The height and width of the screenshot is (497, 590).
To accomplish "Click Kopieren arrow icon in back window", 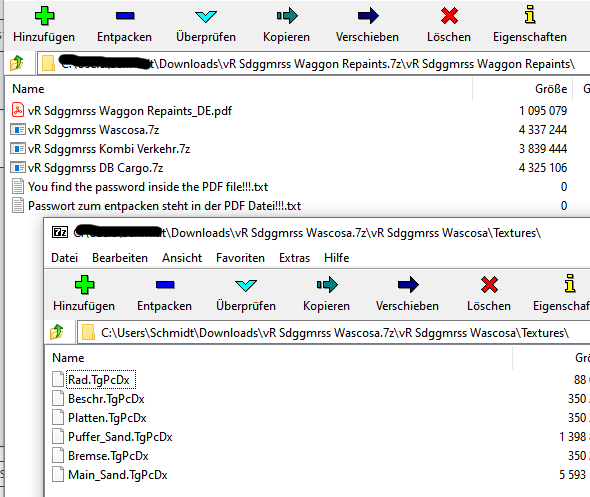I will click(287, 15).
